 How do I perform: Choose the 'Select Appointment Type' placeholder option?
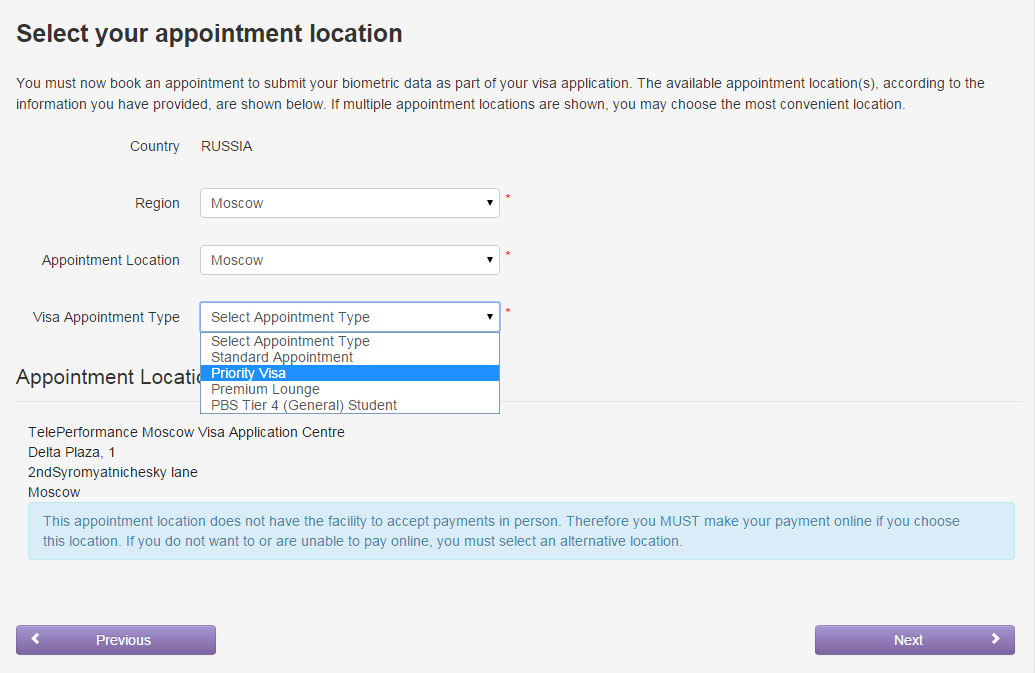coord(350,341)
